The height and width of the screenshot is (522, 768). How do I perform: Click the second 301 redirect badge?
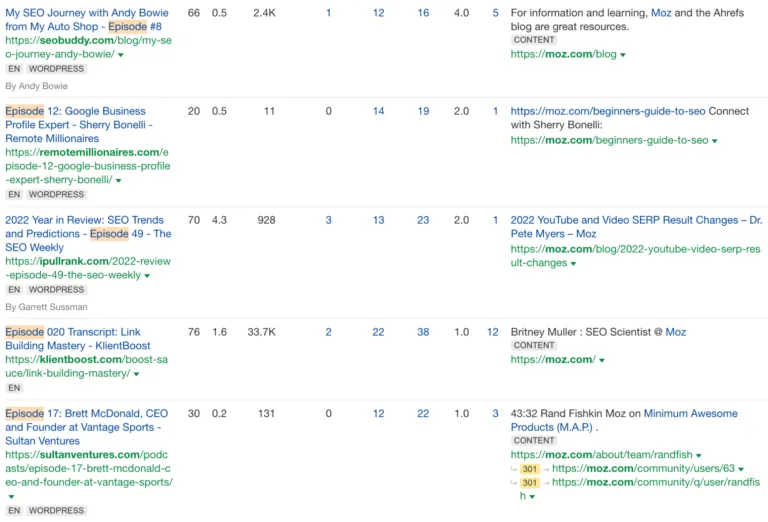click(x=529, y=483)
